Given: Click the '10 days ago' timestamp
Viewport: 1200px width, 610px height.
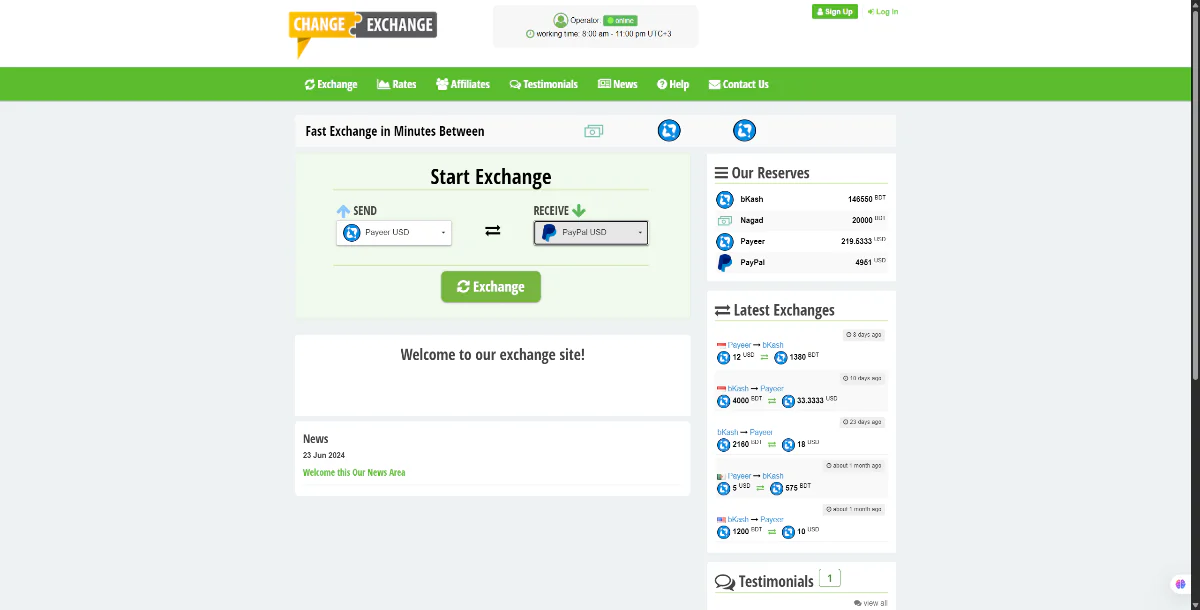Looking at the screenshot, I should coord(862,378).
